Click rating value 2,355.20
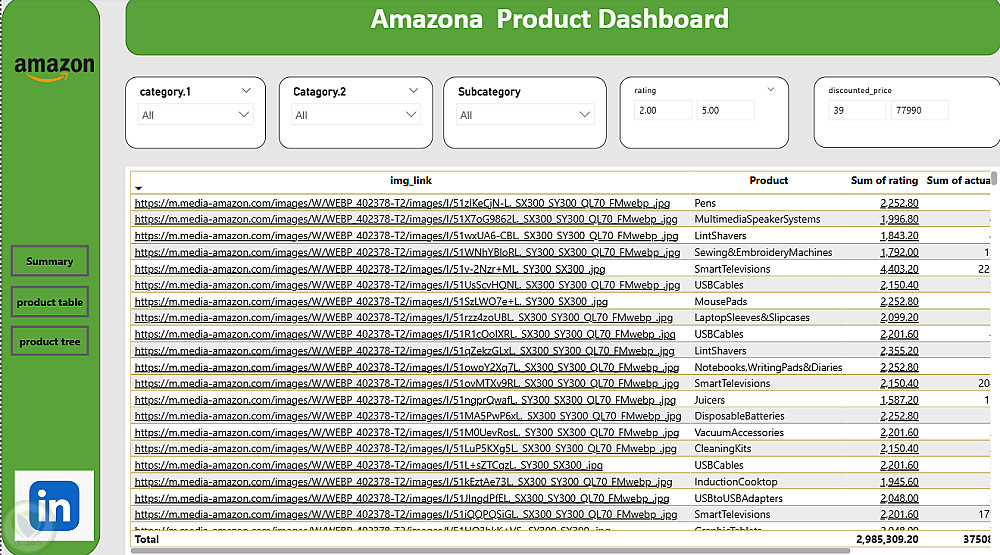 click(899, 350)
